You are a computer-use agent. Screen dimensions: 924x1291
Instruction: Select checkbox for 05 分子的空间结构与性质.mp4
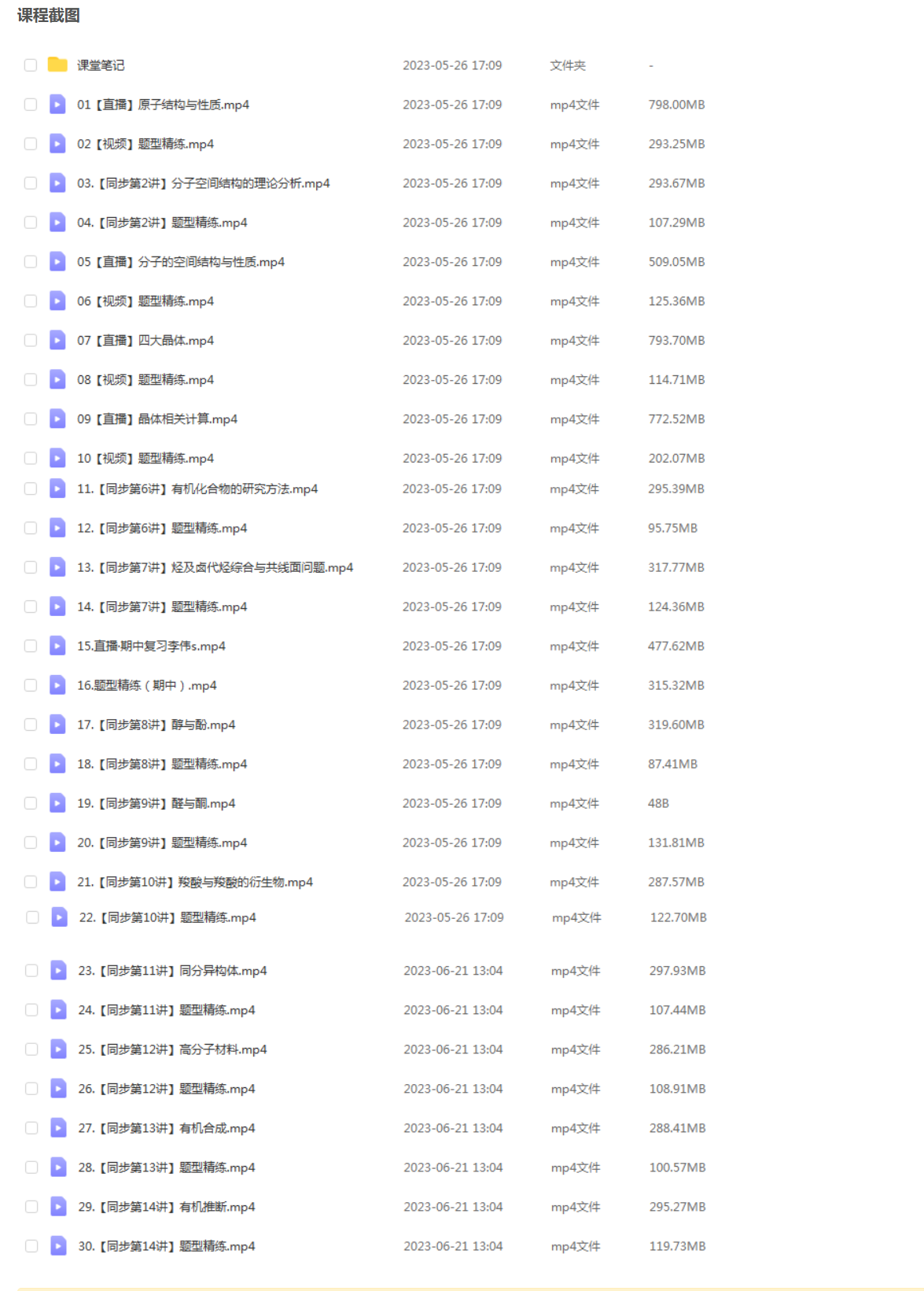click(31, 262)
